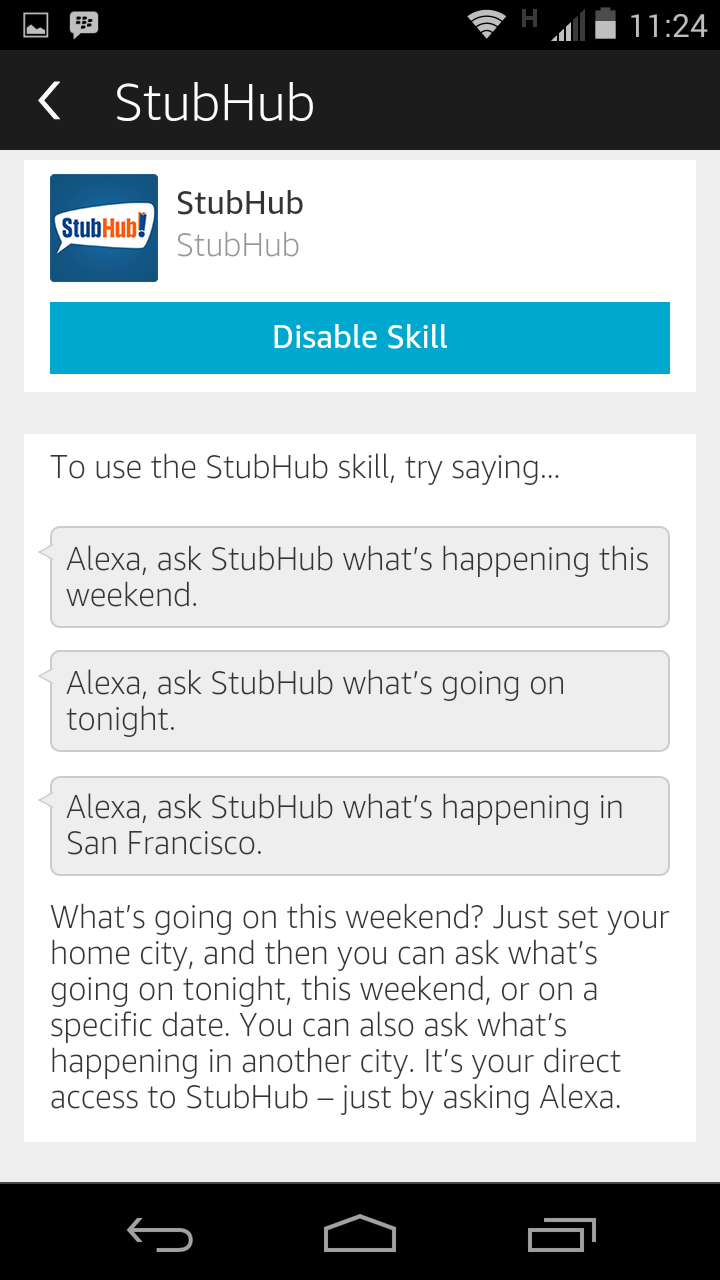
Task: Tap the skill description paragraph
Action: [360, 1007]
